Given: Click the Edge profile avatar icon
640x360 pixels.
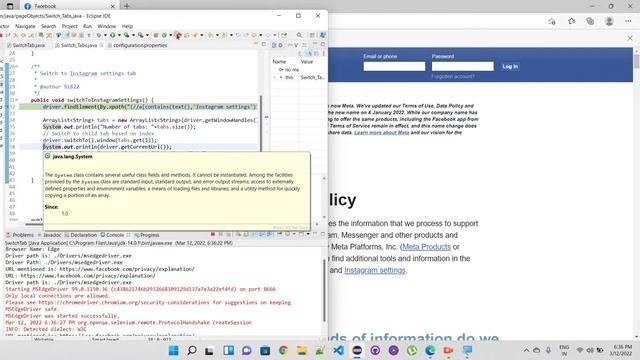Looking at the screenshot, I should (609, 21).
